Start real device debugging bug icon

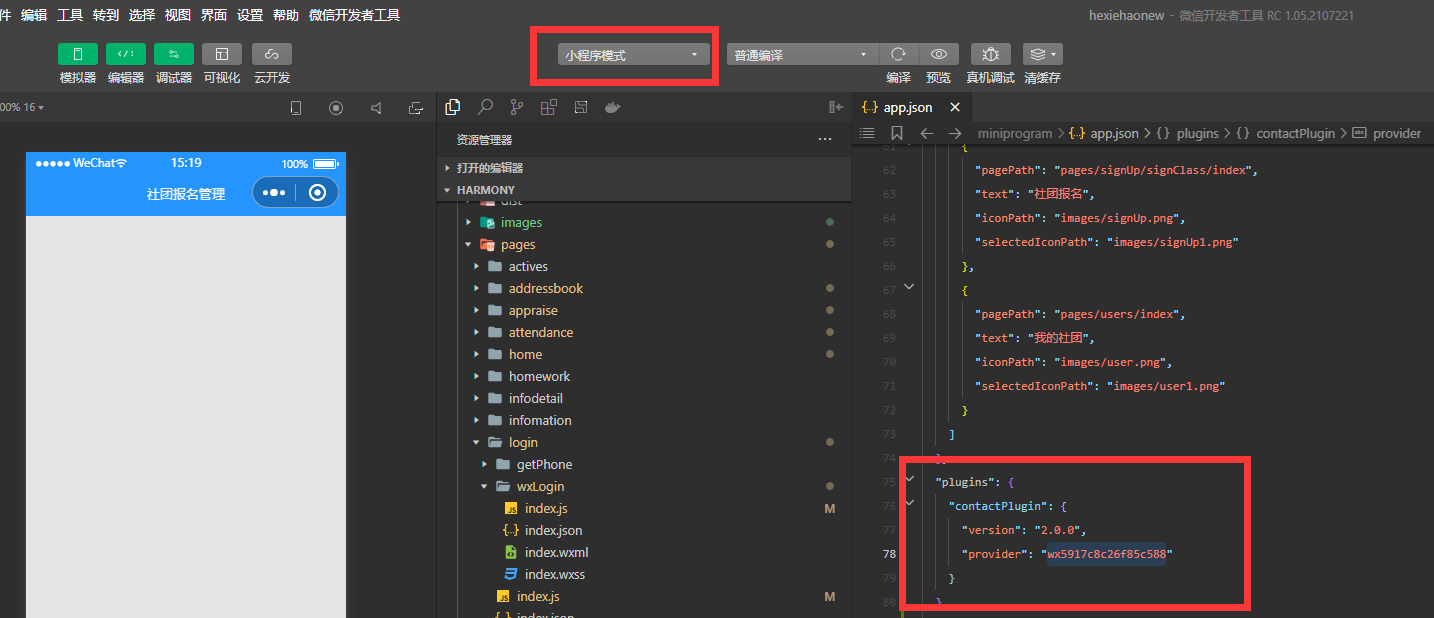(990, 54)
